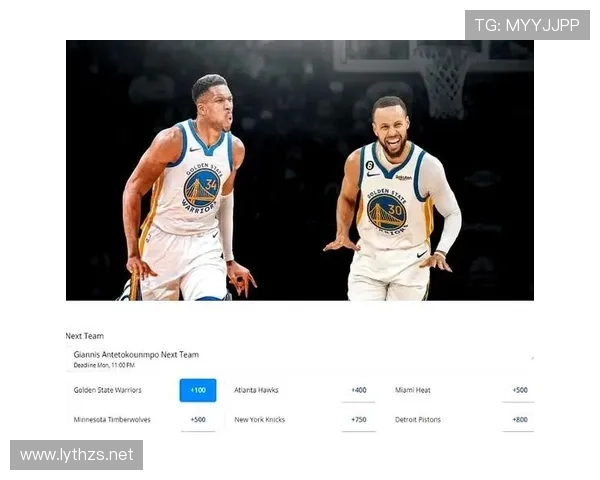This screenshot has height=480, width=600.
Task: Click the 'Golden State Warriors' team name
Action: 108,390
